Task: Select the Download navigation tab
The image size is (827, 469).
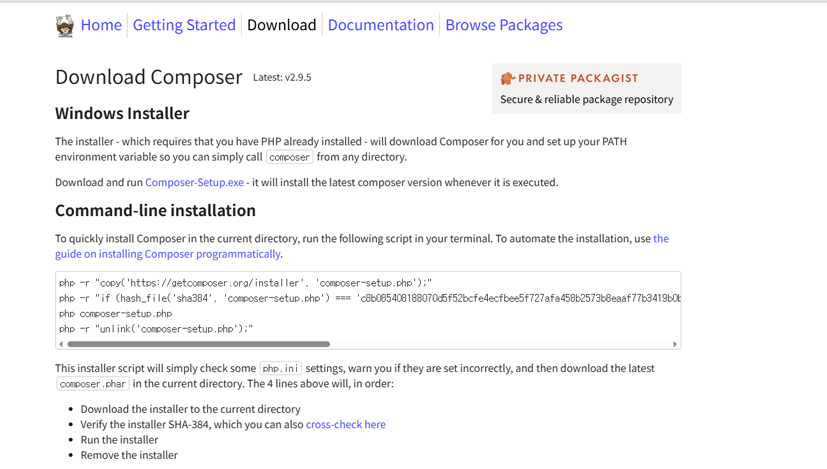Action: pyautogui.click(x=281, y=25)
